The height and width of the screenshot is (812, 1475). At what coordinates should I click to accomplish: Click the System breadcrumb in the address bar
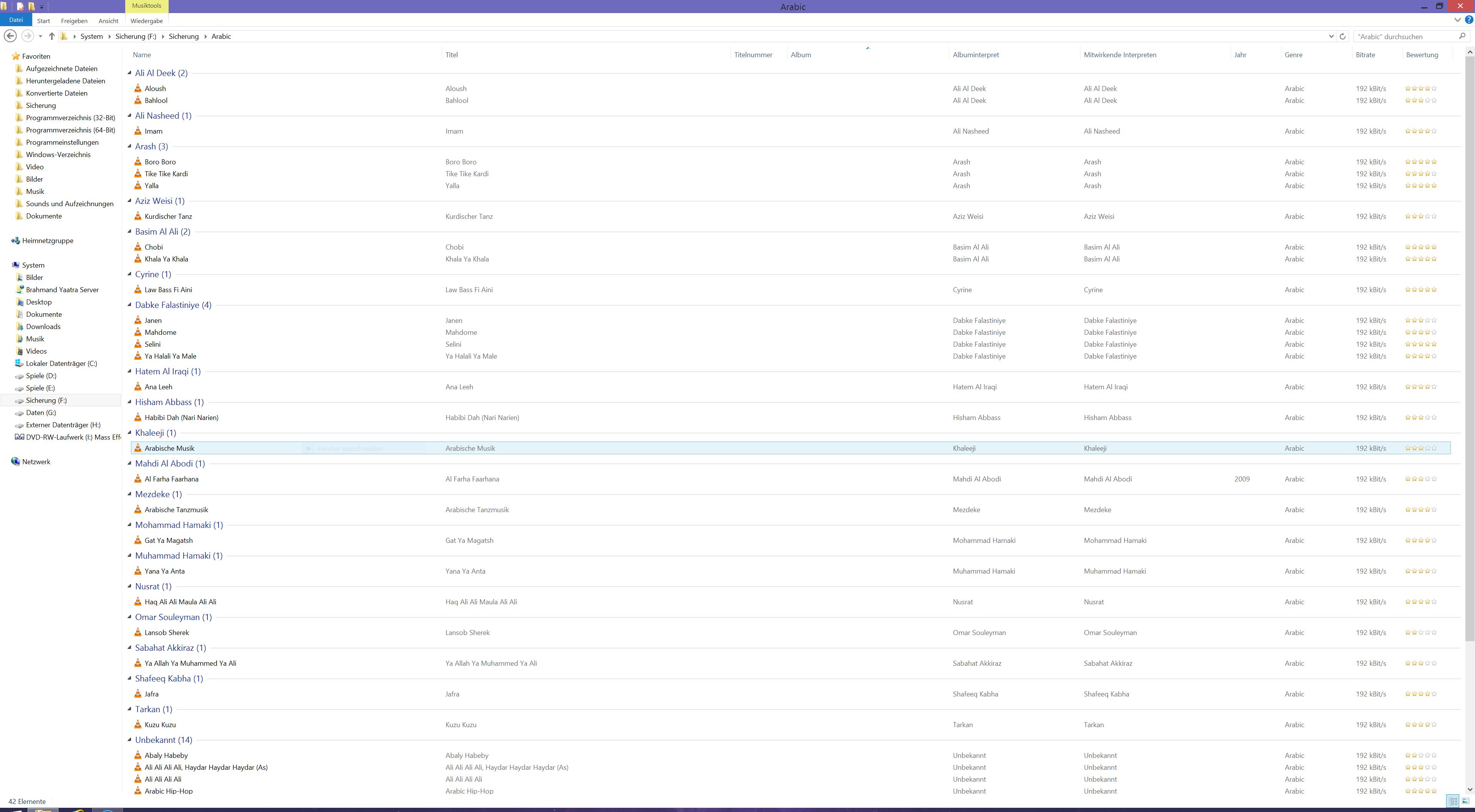click(x=92, y=36)
